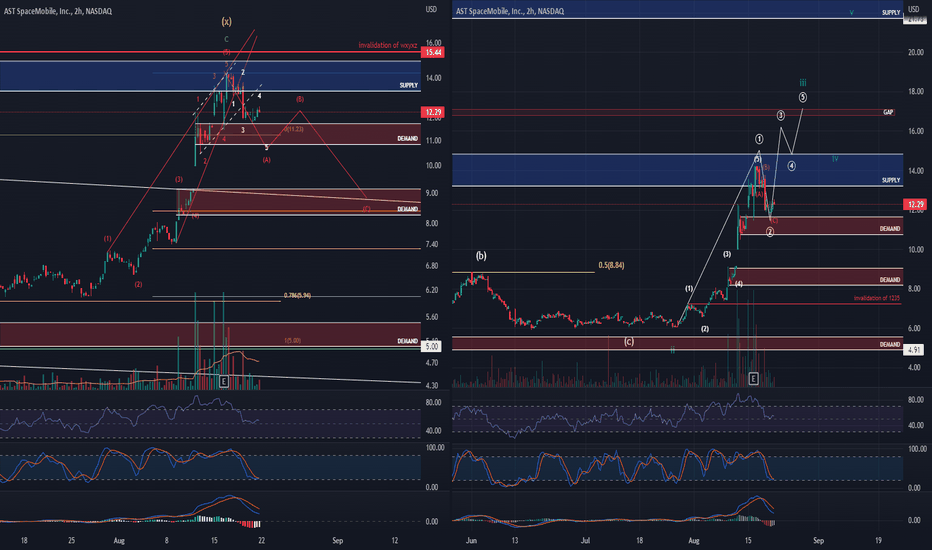Select the (b) wave label on right chart
The width and height of the screenshot is (932, 550).
(x=481, y=256)
